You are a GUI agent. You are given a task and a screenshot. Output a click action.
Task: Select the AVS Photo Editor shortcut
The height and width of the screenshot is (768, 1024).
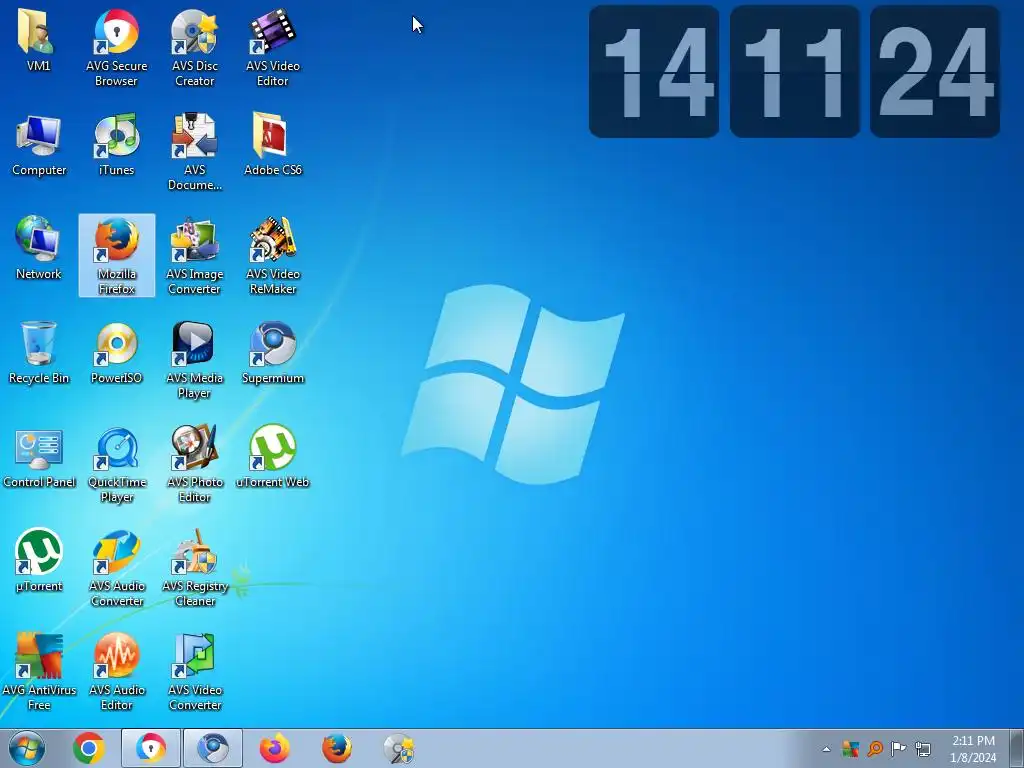tap(195, 464)
